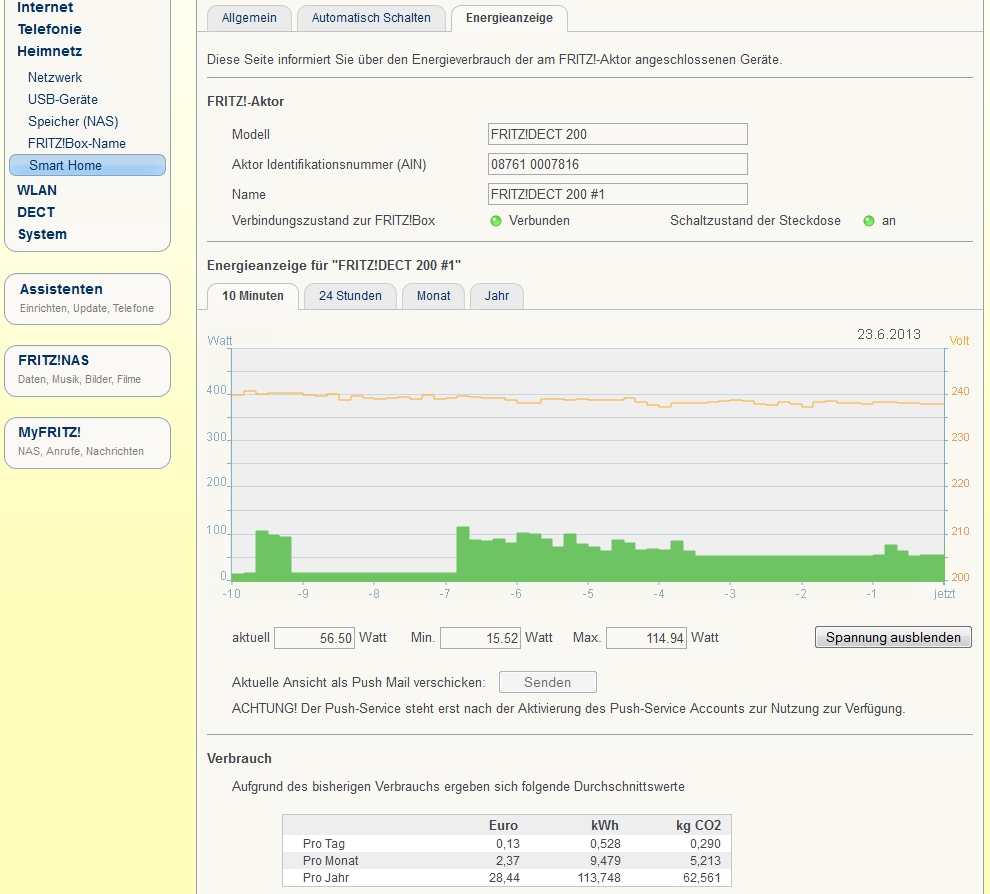Switch to the Allgemein tab
Viewport: 990px width, 894px height.
click(x=249, y=18)
